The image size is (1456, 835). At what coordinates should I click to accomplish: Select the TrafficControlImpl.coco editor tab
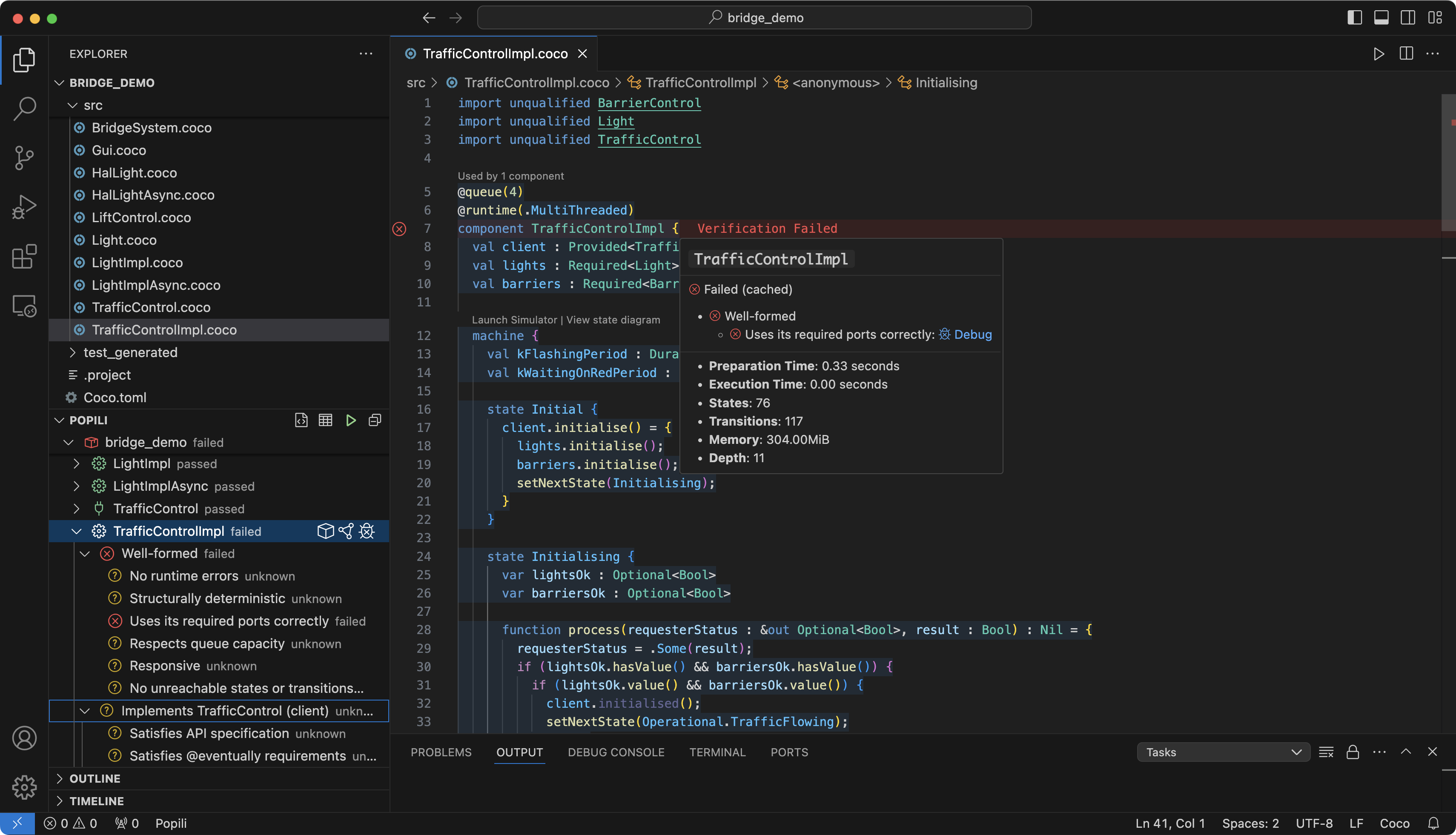[x=495, y=54]
